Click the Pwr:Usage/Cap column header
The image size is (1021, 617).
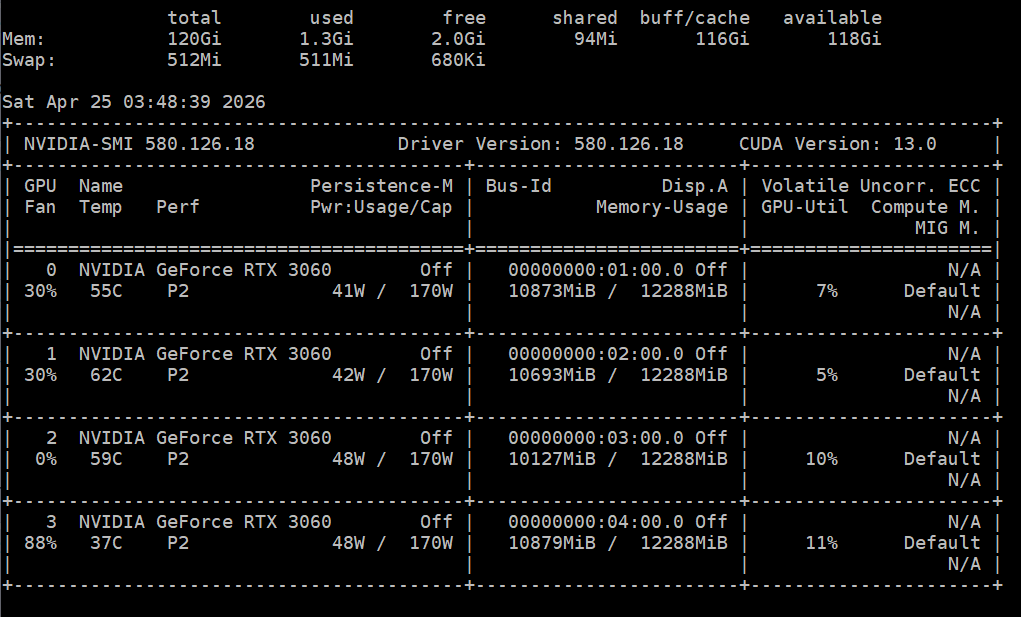point(381,207)
